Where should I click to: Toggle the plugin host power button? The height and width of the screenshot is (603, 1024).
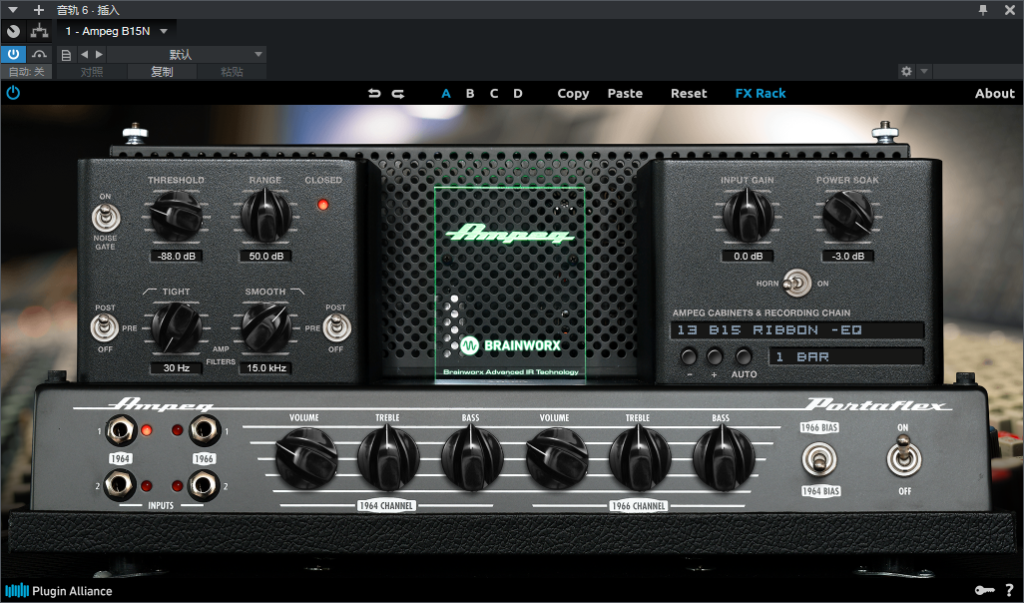[13, 54]
